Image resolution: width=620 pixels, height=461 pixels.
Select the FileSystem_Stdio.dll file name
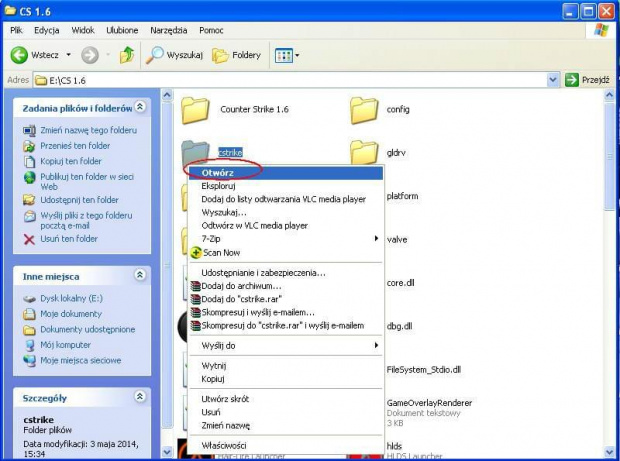423,370
